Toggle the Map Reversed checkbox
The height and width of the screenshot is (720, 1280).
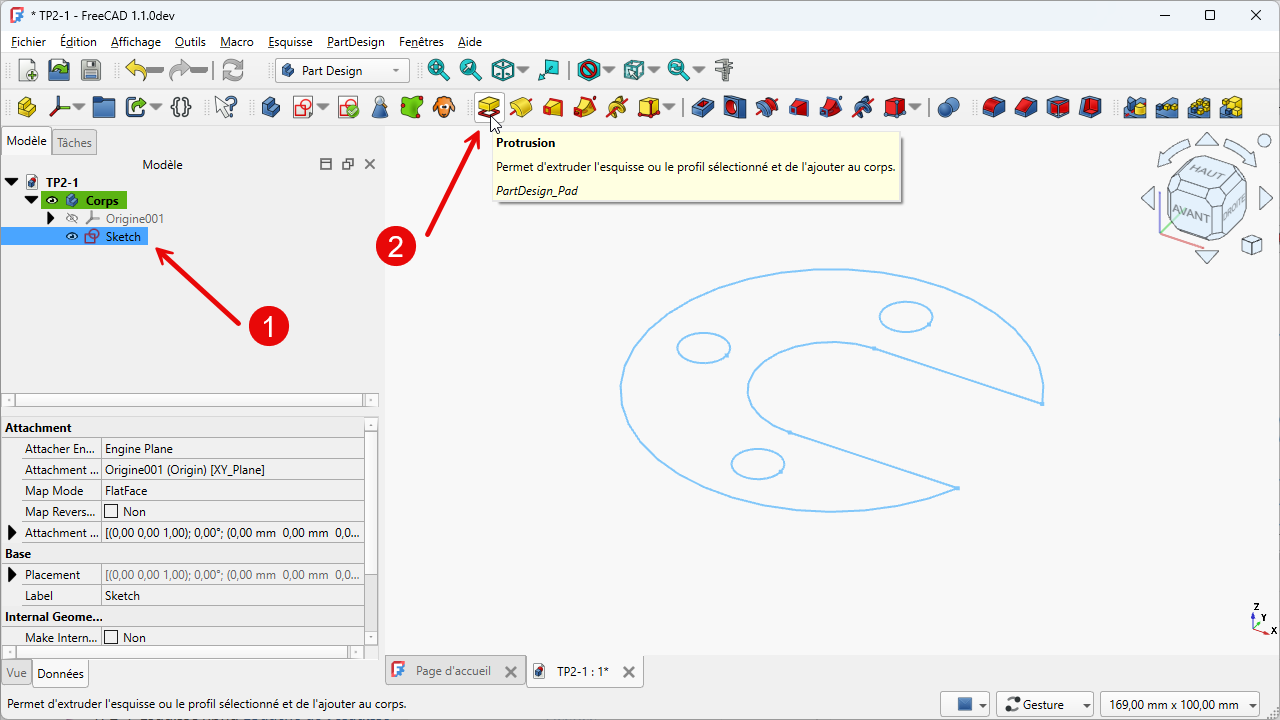(112, 512)
